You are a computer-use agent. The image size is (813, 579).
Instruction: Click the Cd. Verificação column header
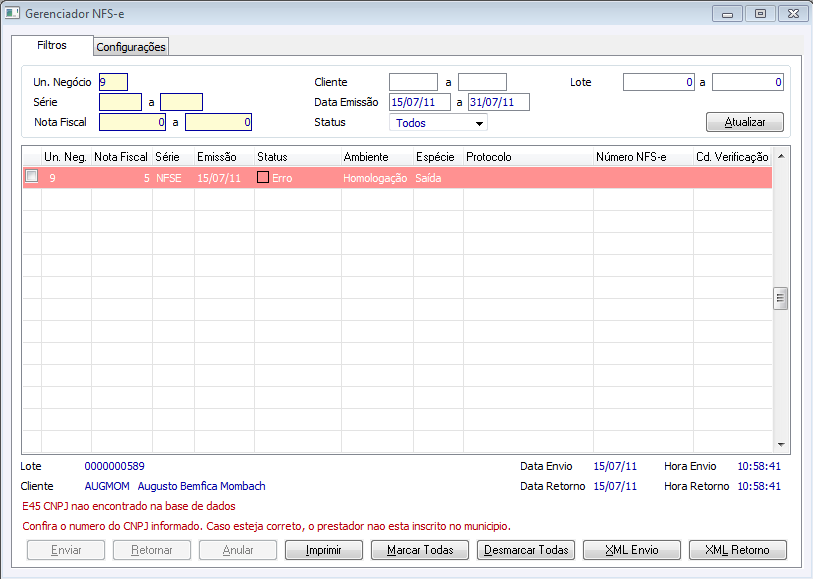pyautogui.click(x=732, y=157)
